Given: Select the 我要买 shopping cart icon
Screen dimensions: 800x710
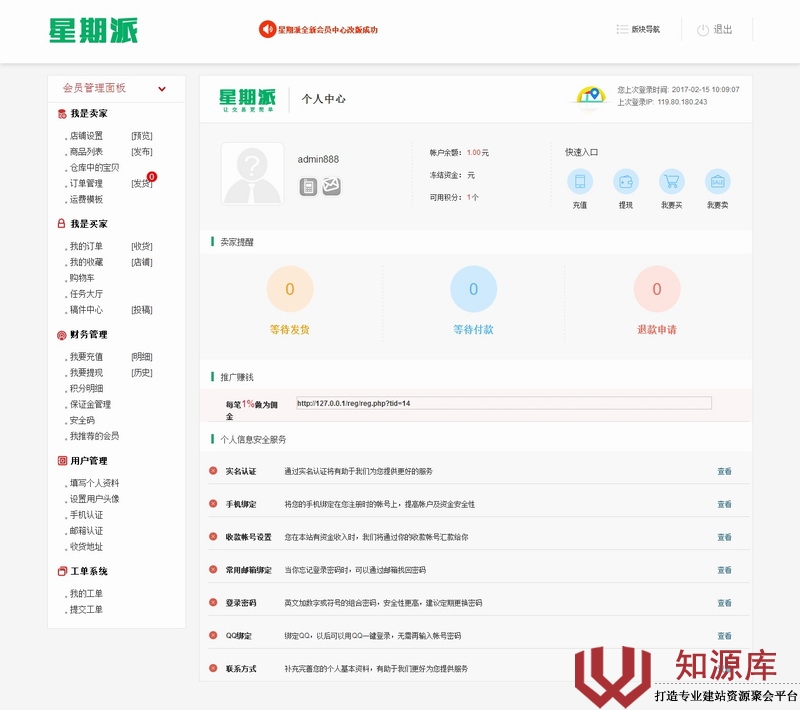Looking at the screenshot, I should [672, 182].
